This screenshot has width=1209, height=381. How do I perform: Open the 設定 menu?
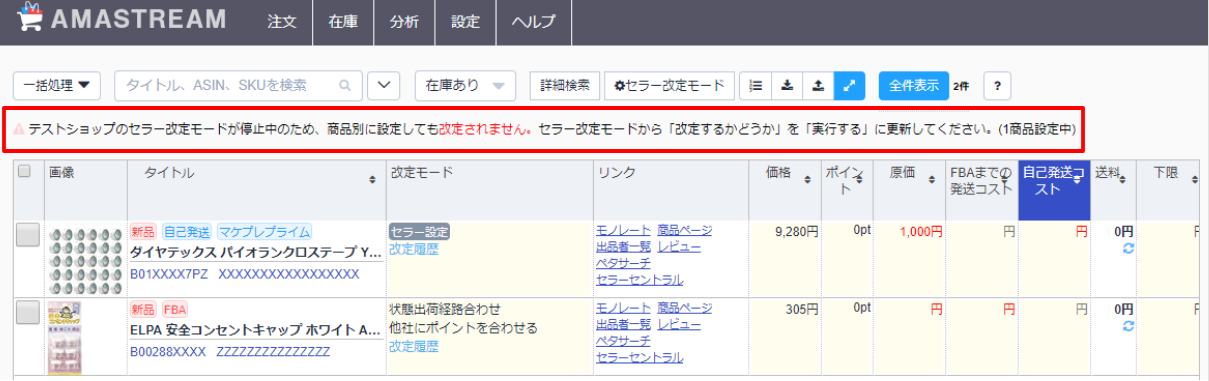[465, 22]
